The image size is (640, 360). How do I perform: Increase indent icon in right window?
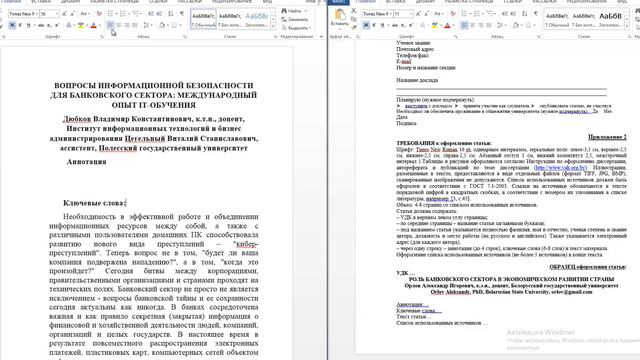point(513,14)
